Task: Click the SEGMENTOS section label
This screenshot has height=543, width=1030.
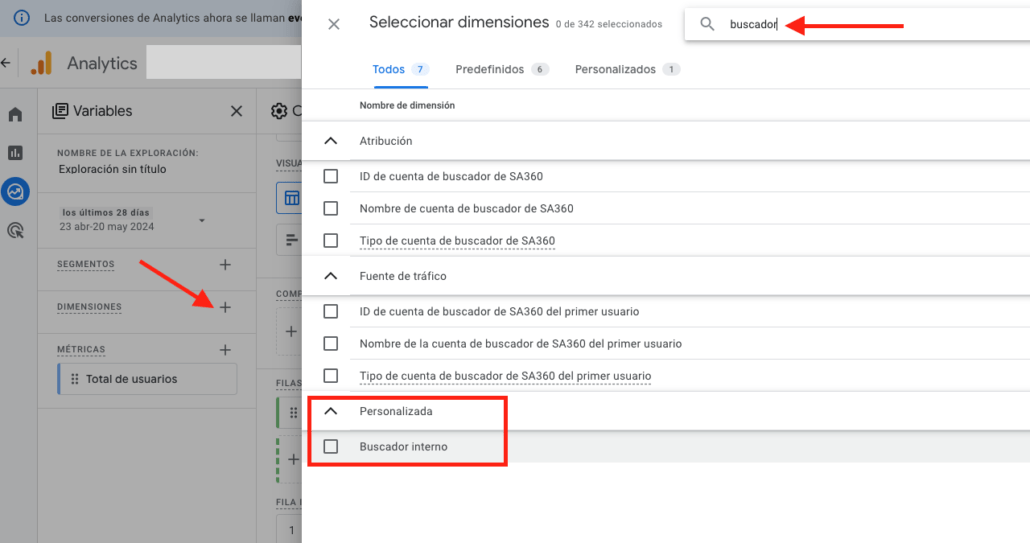Action: (x=85, y=264)
